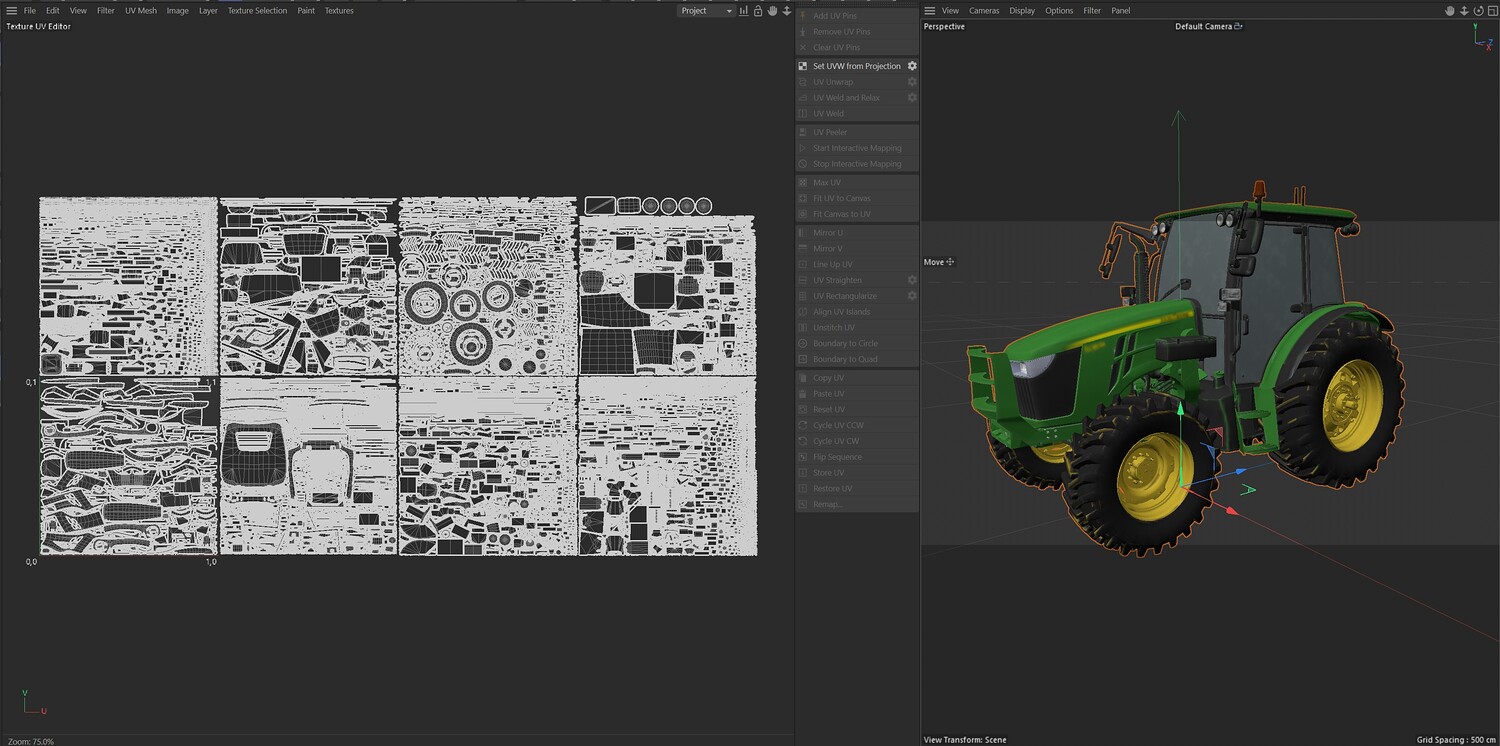
Task: Open the Display menu
Action: pos(1022,11)
